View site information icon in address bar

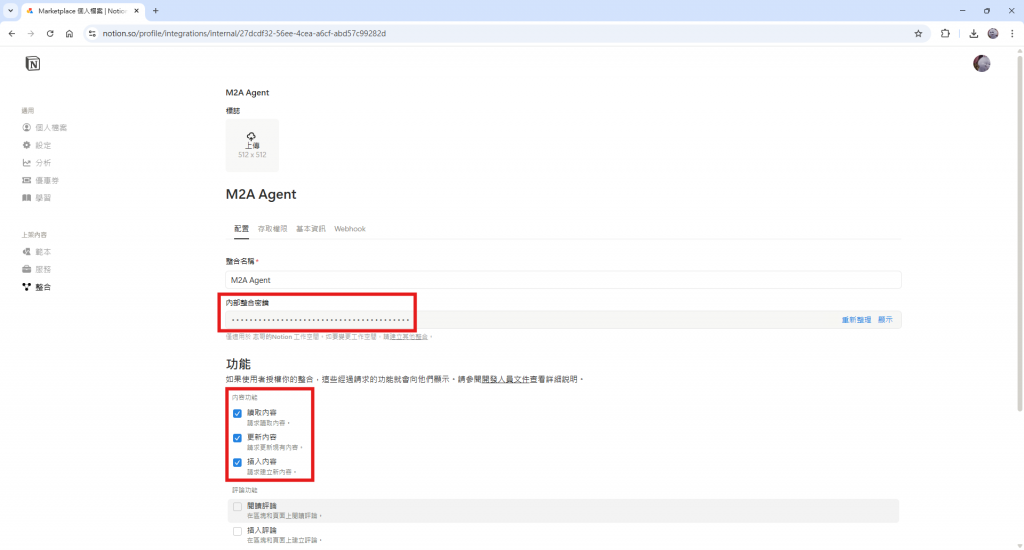(92, 33)
